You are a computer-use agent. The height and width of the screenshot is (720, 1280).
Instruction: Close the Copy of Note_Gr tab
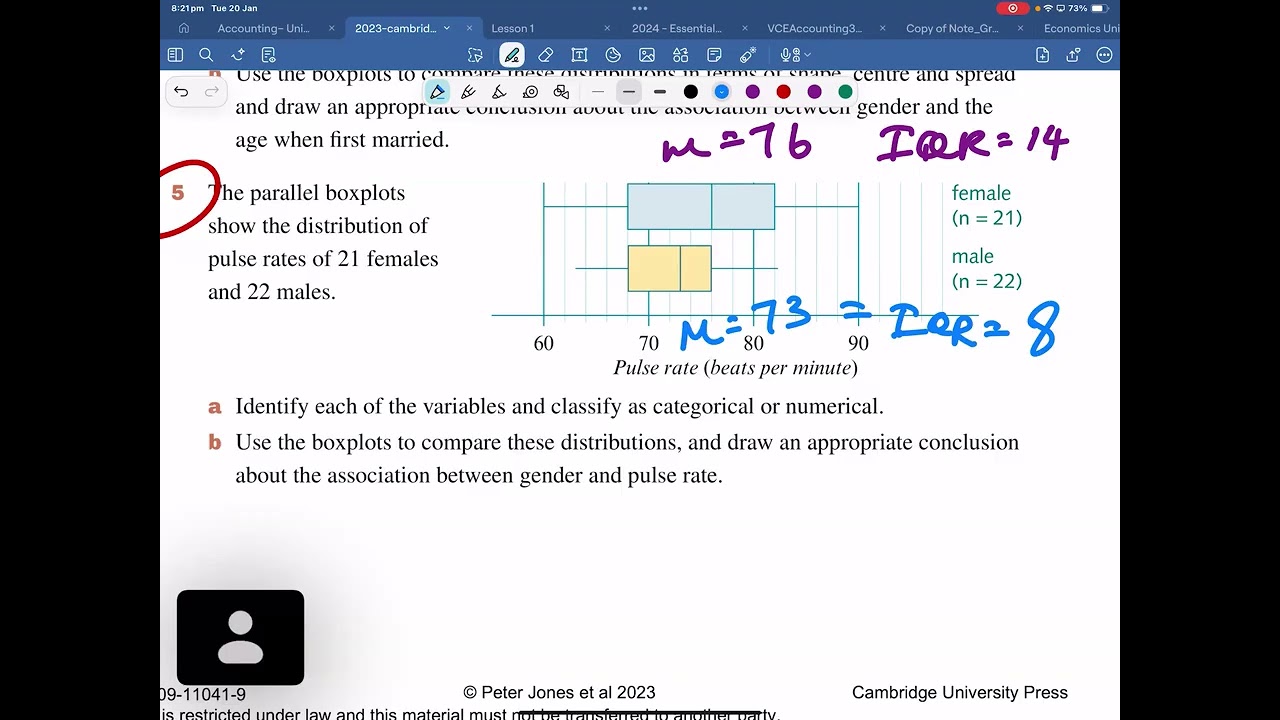tap(1020, 28)
